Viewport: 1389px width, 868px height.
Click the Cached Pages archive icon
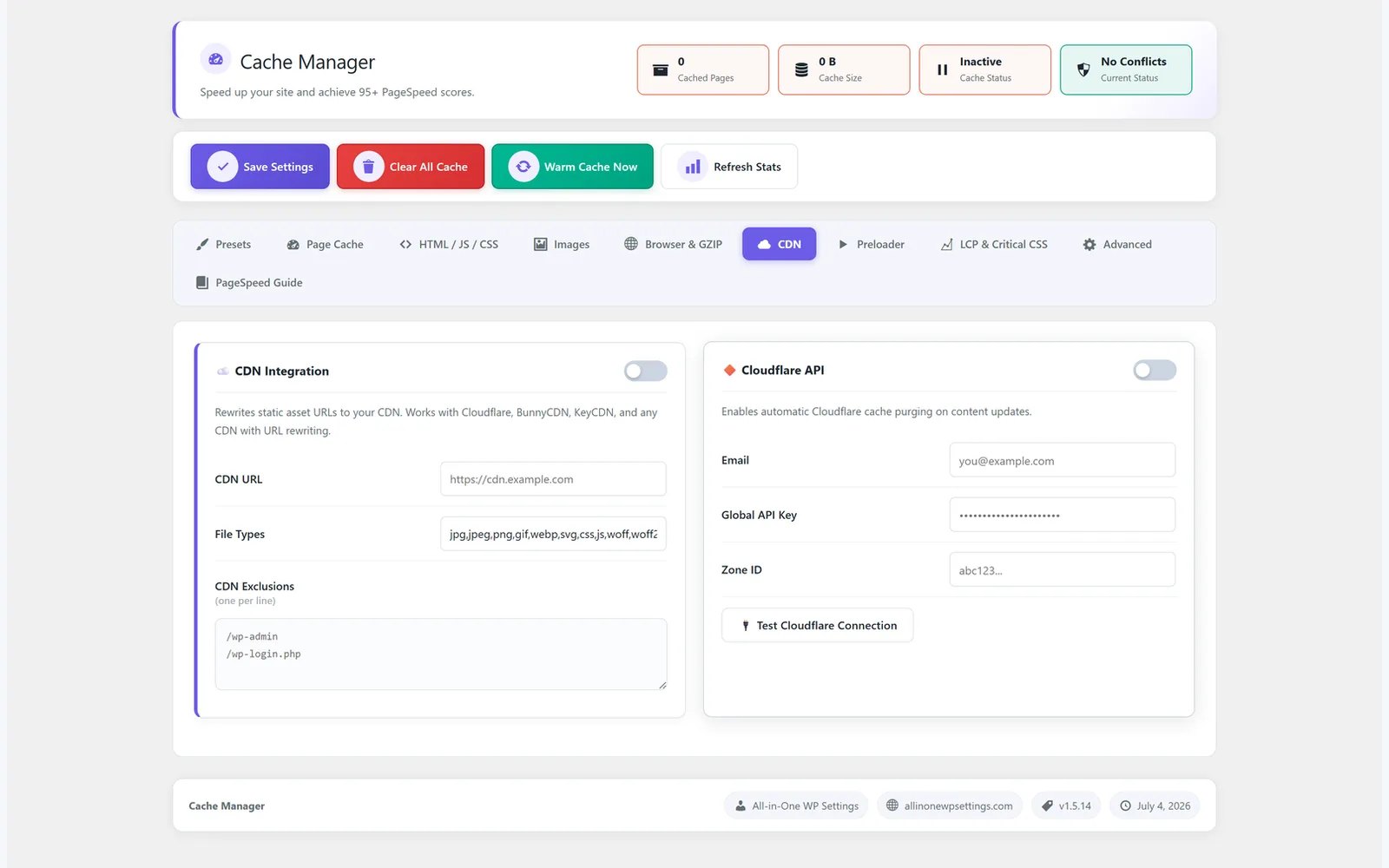[x=661, y=69]
